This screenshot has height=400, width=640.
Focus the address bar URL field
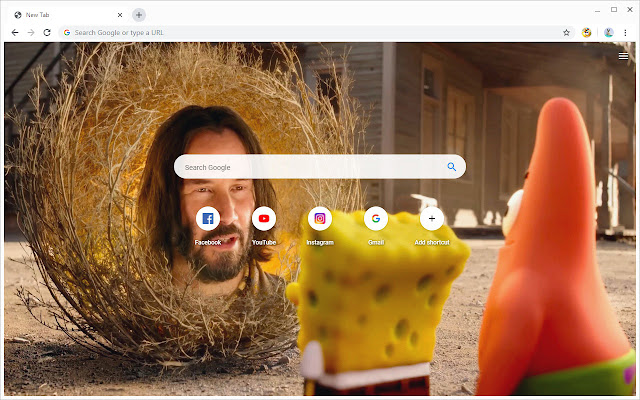(316, 33)
